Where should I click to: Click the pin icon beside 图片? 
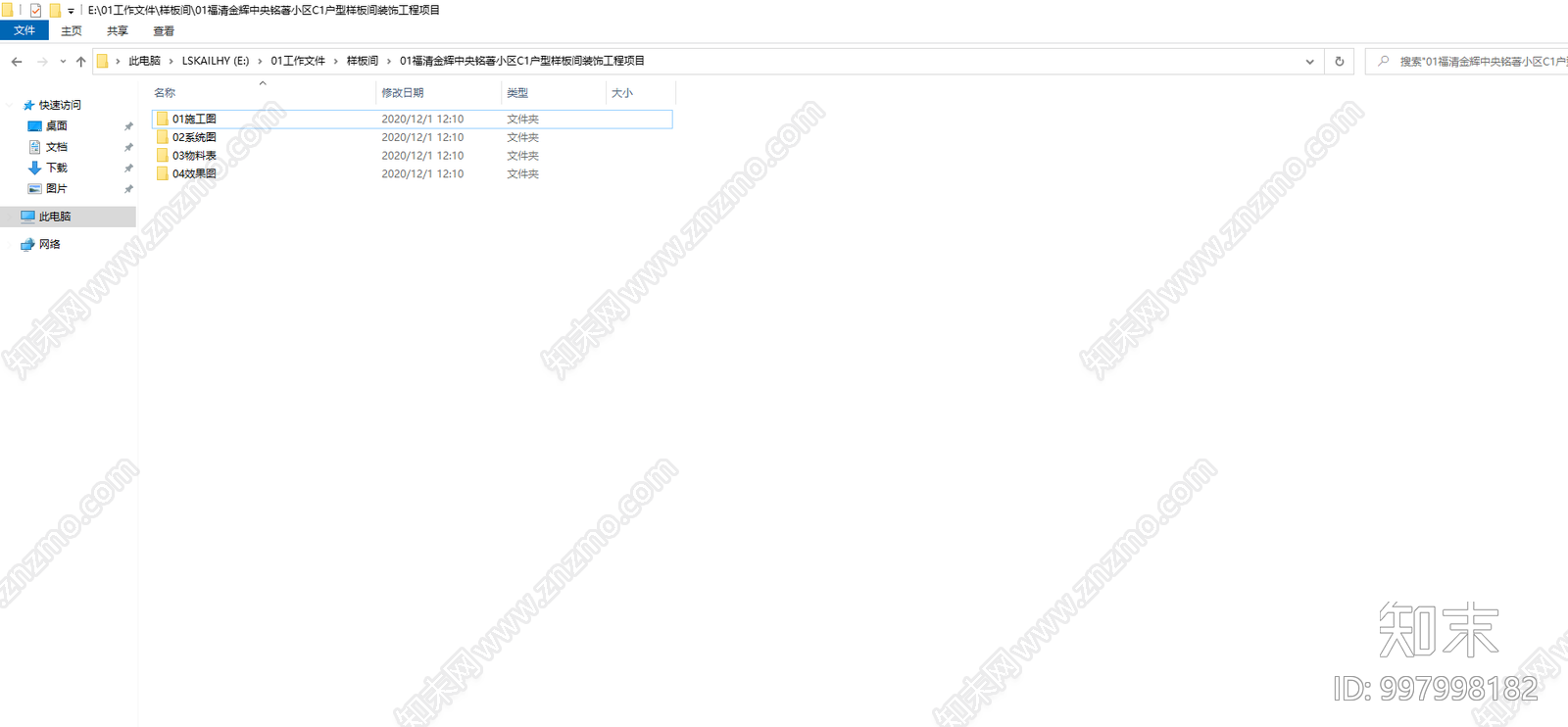click(x=128, y=189)
